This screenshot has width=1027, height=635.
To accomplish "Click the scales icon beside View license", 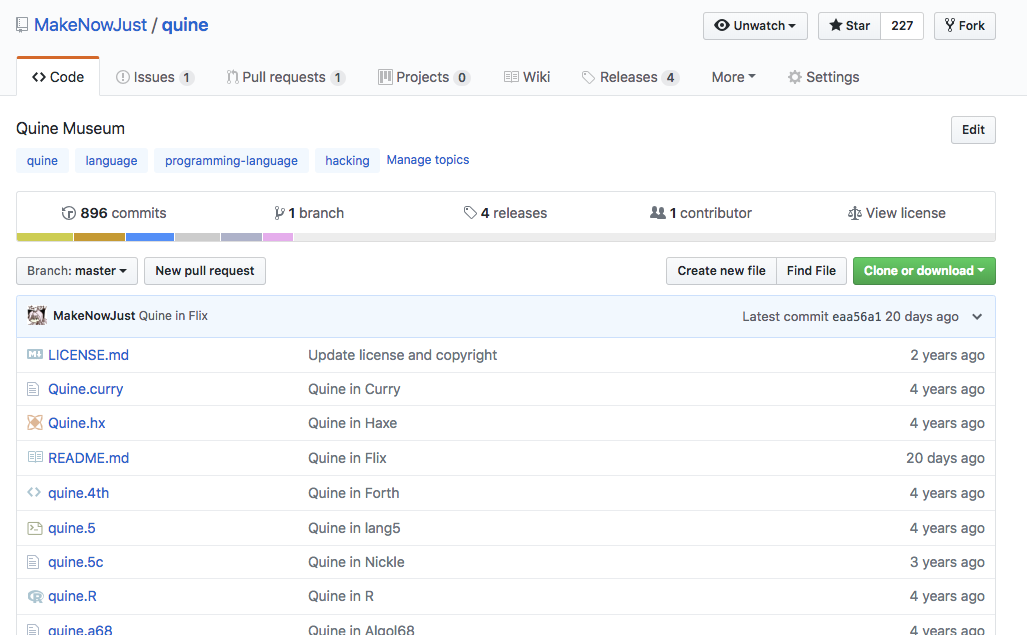I will coord(854,213).
